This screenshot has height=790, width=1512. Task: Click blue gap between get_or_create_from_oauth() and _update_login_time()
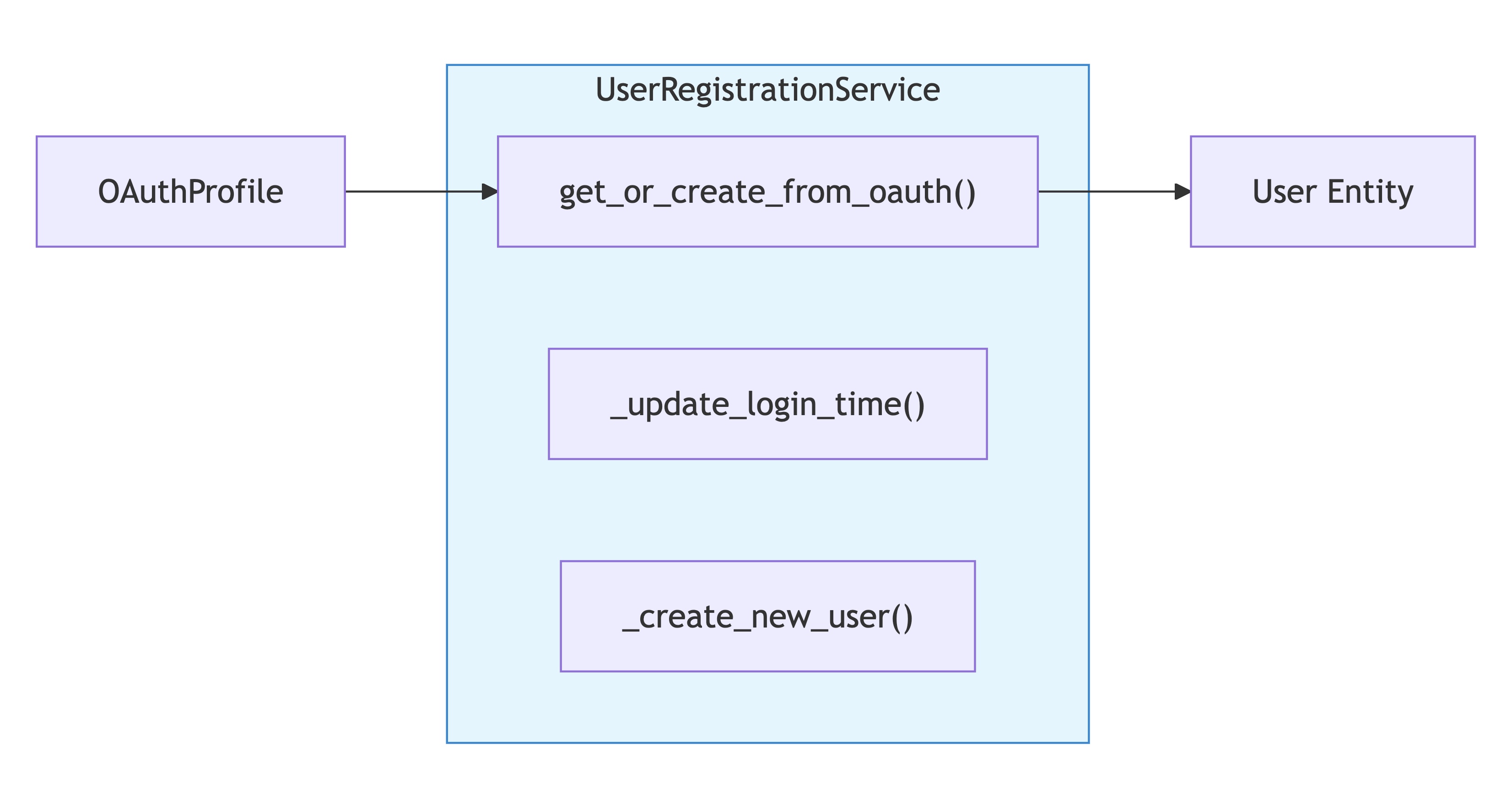[x=767, y=298]
